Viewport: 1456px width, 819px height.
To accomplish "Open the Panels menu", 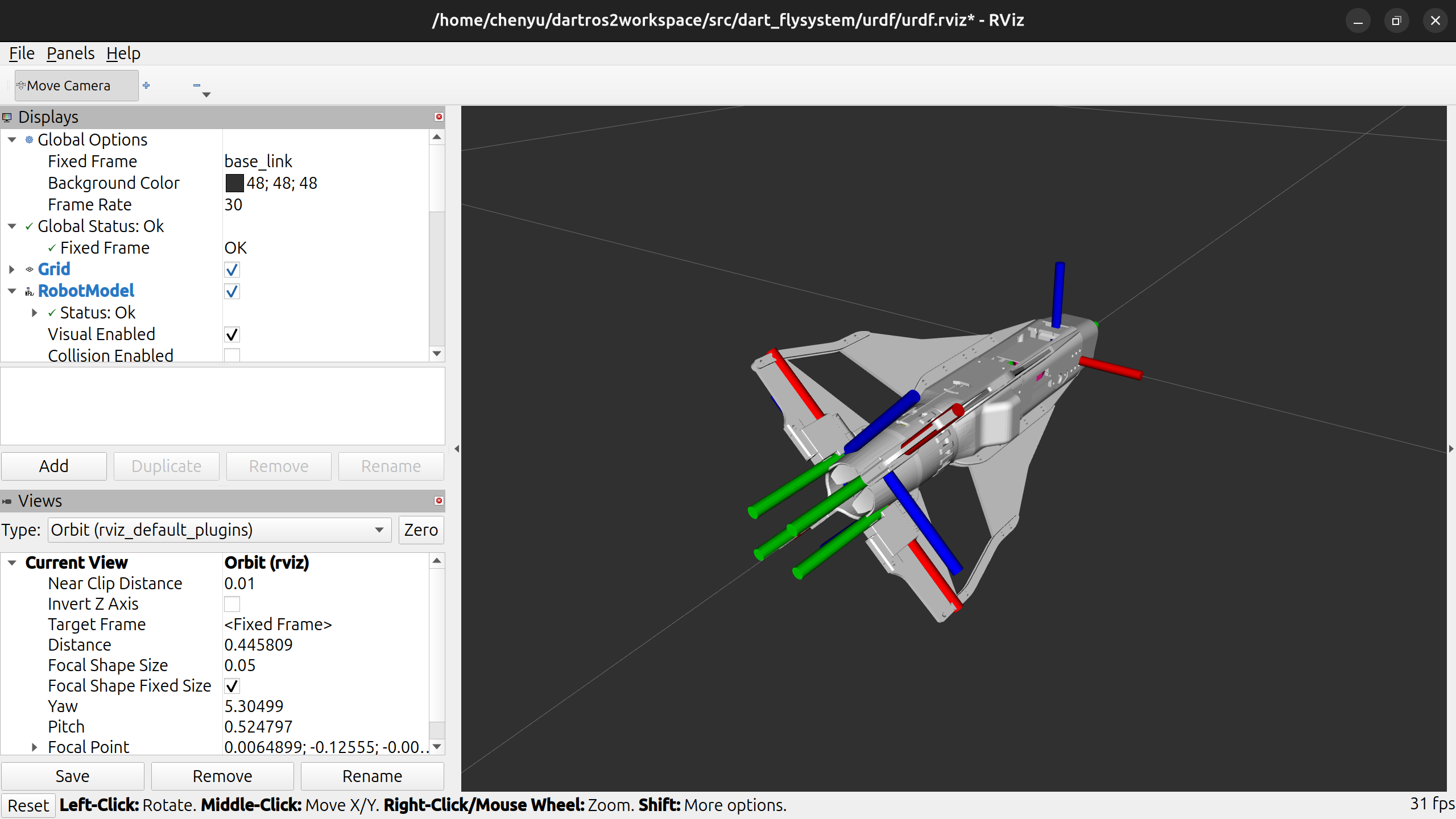I will coord(70,53).
